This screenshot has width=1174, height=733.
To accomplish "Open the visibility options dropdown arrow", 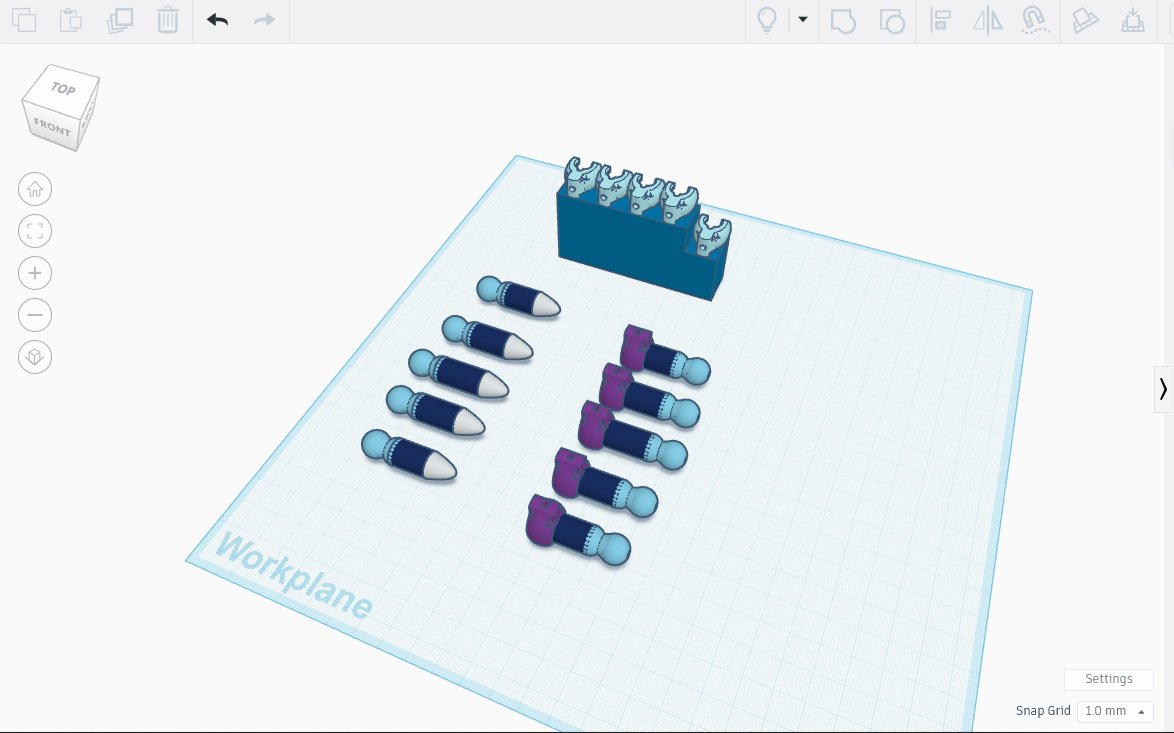I will pyautogui.click(x=803, y=19).
